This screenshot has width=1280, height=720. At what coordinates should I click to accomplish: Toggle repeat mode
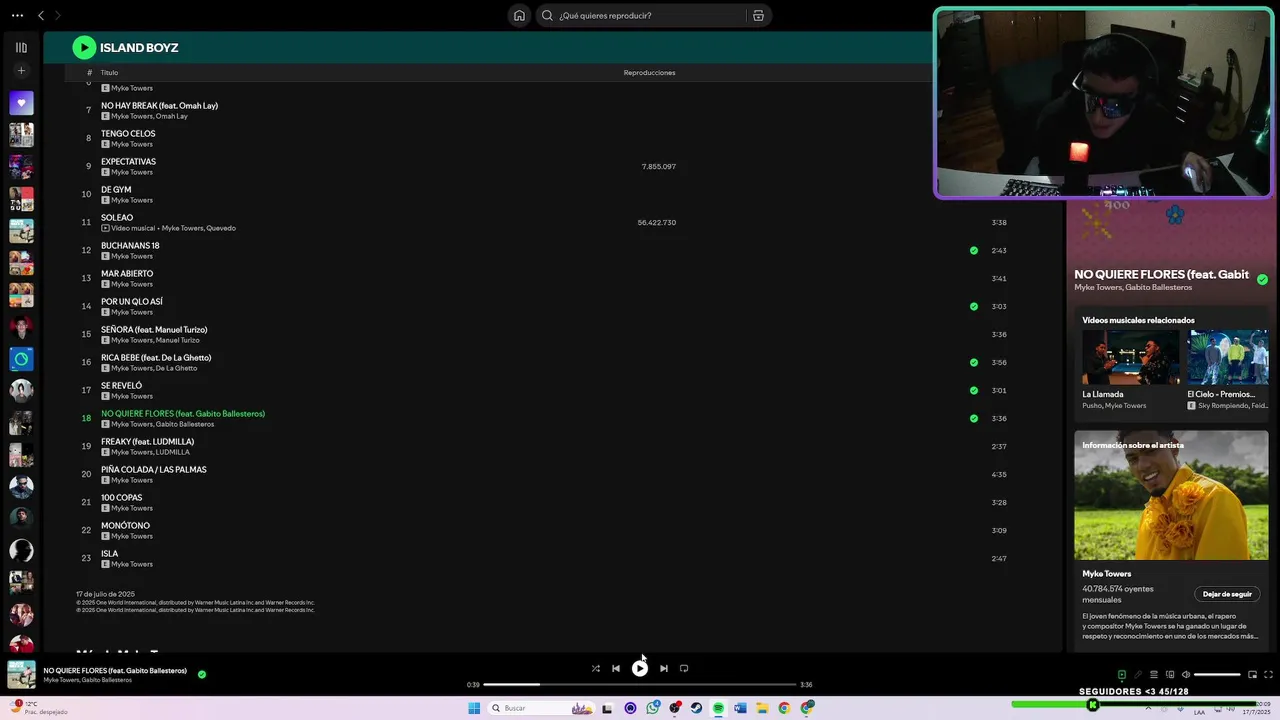point(684,668)
